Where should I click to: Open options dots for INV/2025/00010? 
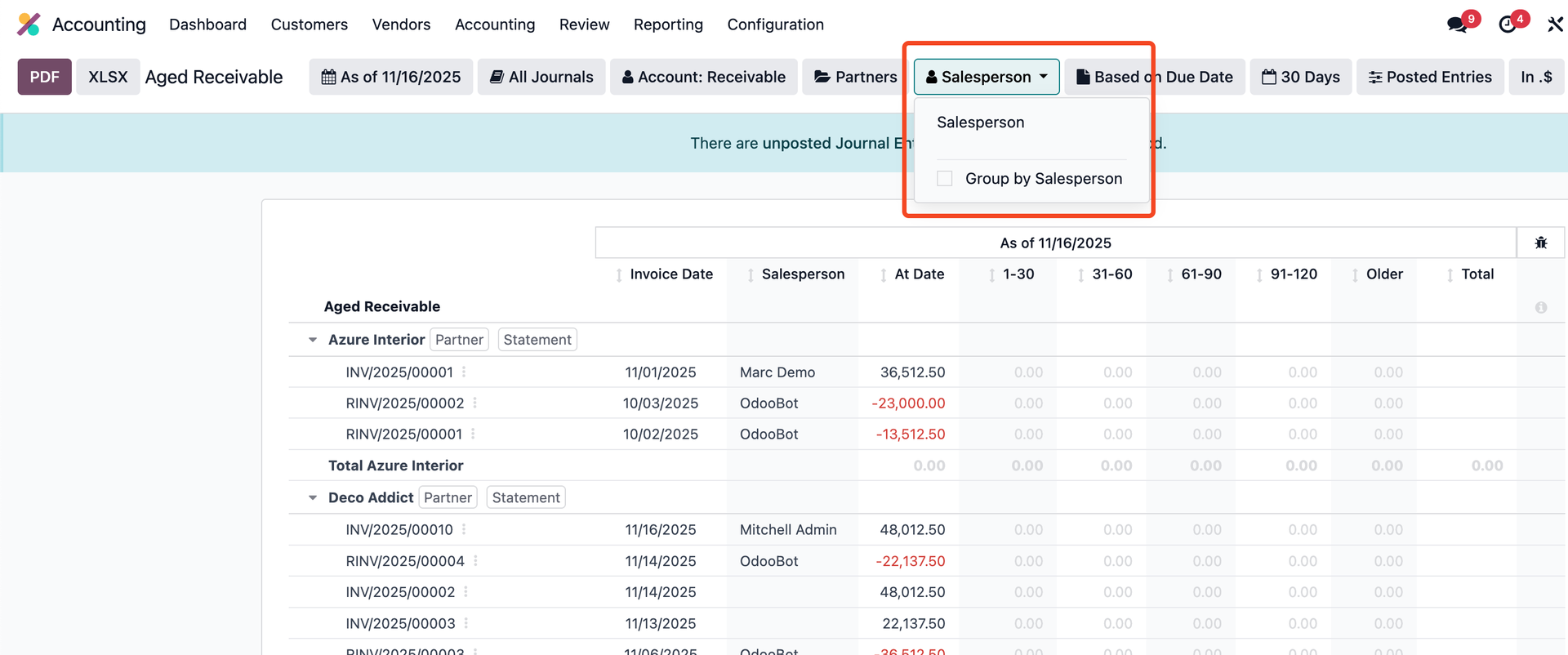coord(464,529)
